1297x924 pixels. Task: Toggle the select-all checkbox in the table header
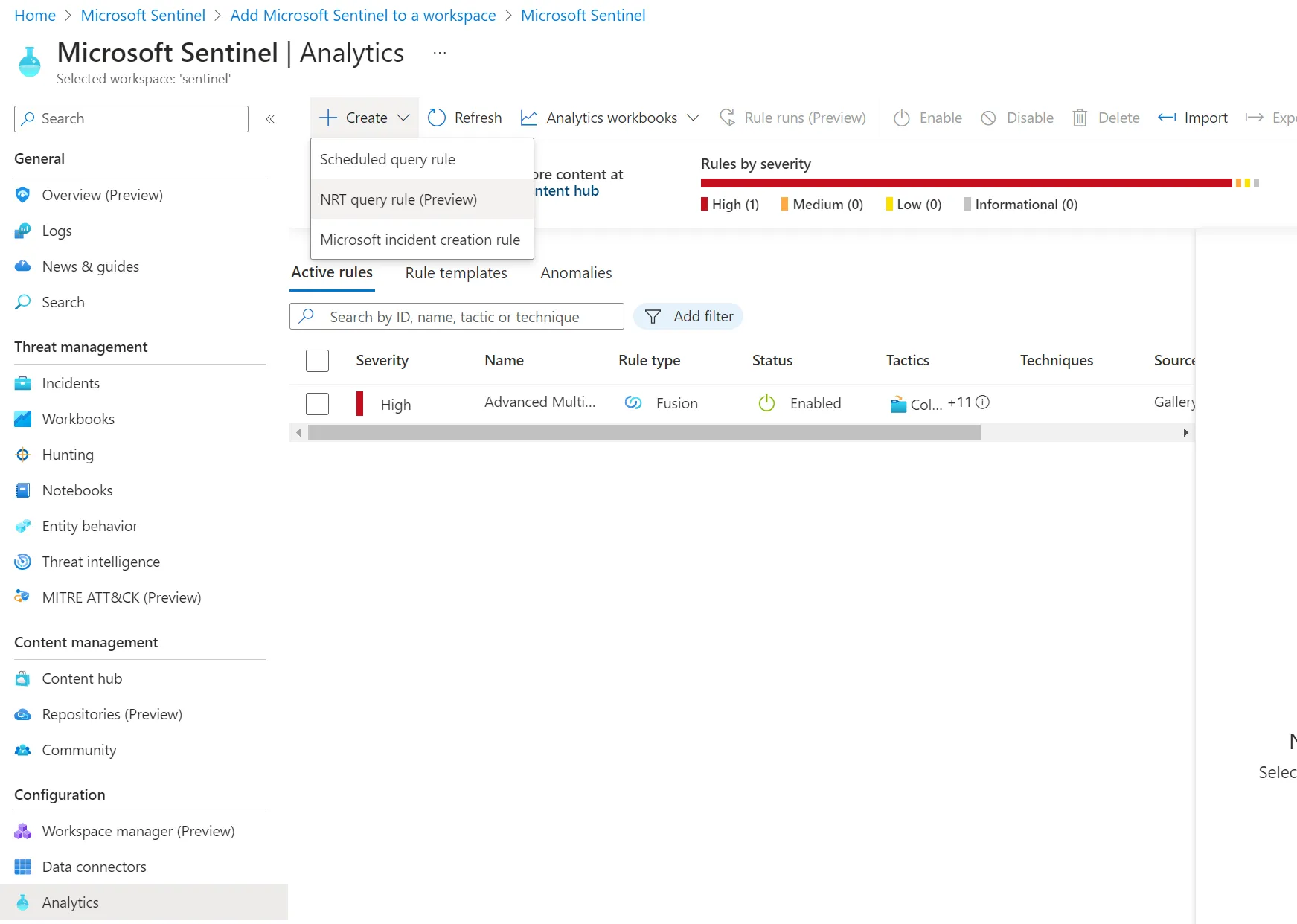click(317, 361)
